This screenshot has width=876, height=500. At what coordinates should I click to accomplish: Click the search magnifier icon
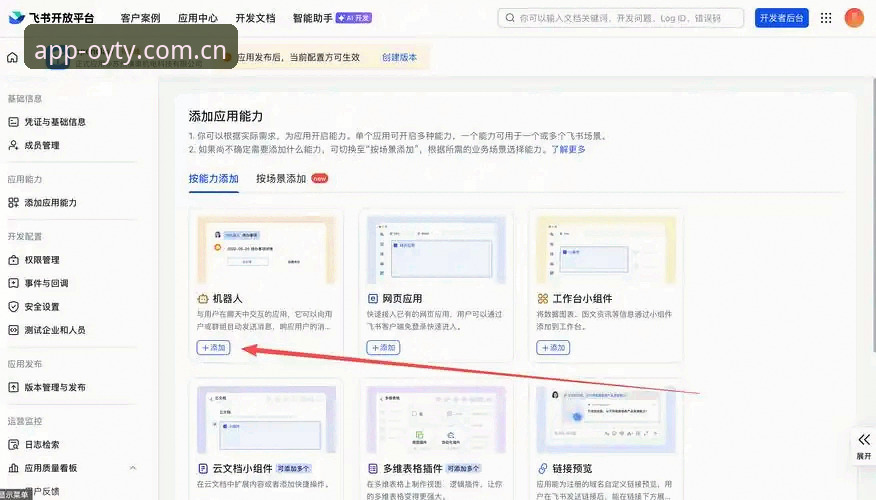(x=510, y=18)
